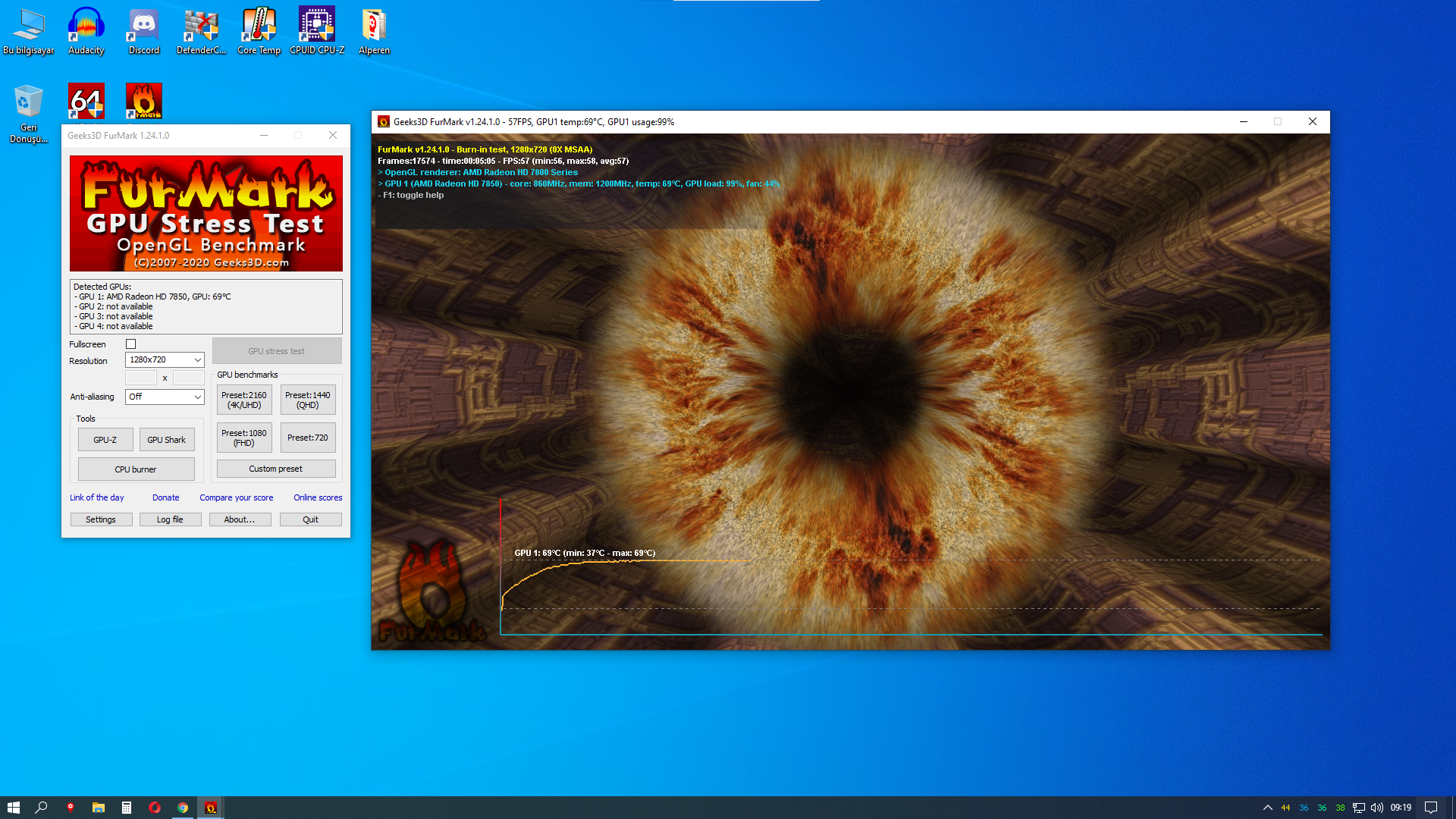The image size is (1456, 819).
Task: Run the Preset:2160 (4K/UHD) benchmark
Action: pos(244,400)
